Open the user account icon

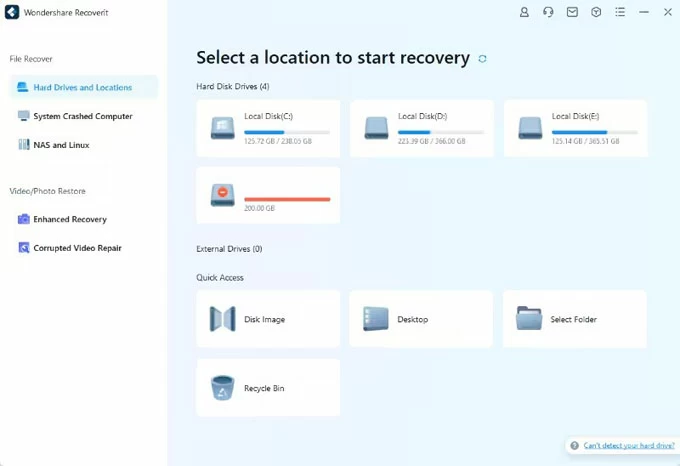pyautogui.click(x=524, y=12)
